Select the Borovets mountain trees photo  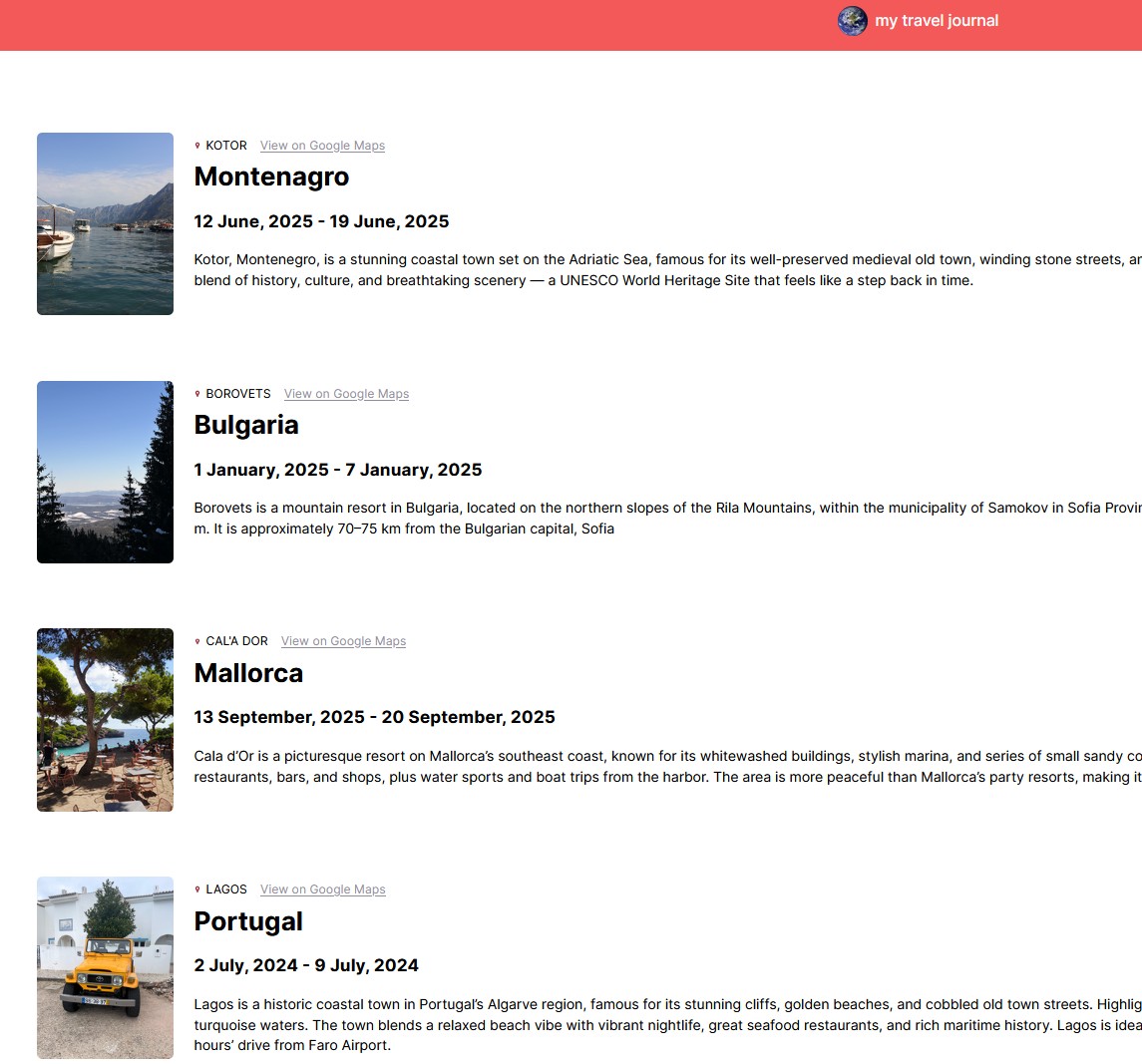click(x=105, y=472)
